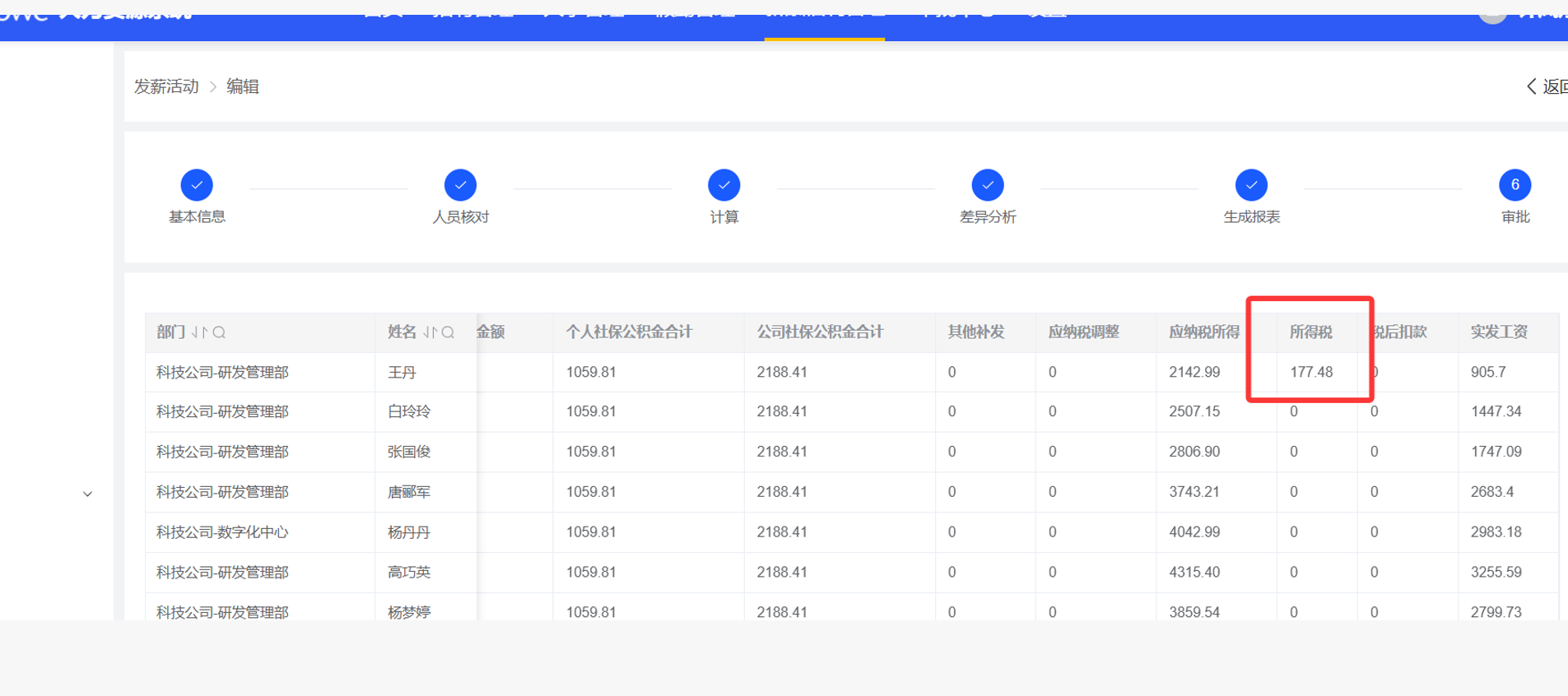Expand the left sidebar chevron arrow
This screenshot has height=696, width=1568.
click(87, 494)
